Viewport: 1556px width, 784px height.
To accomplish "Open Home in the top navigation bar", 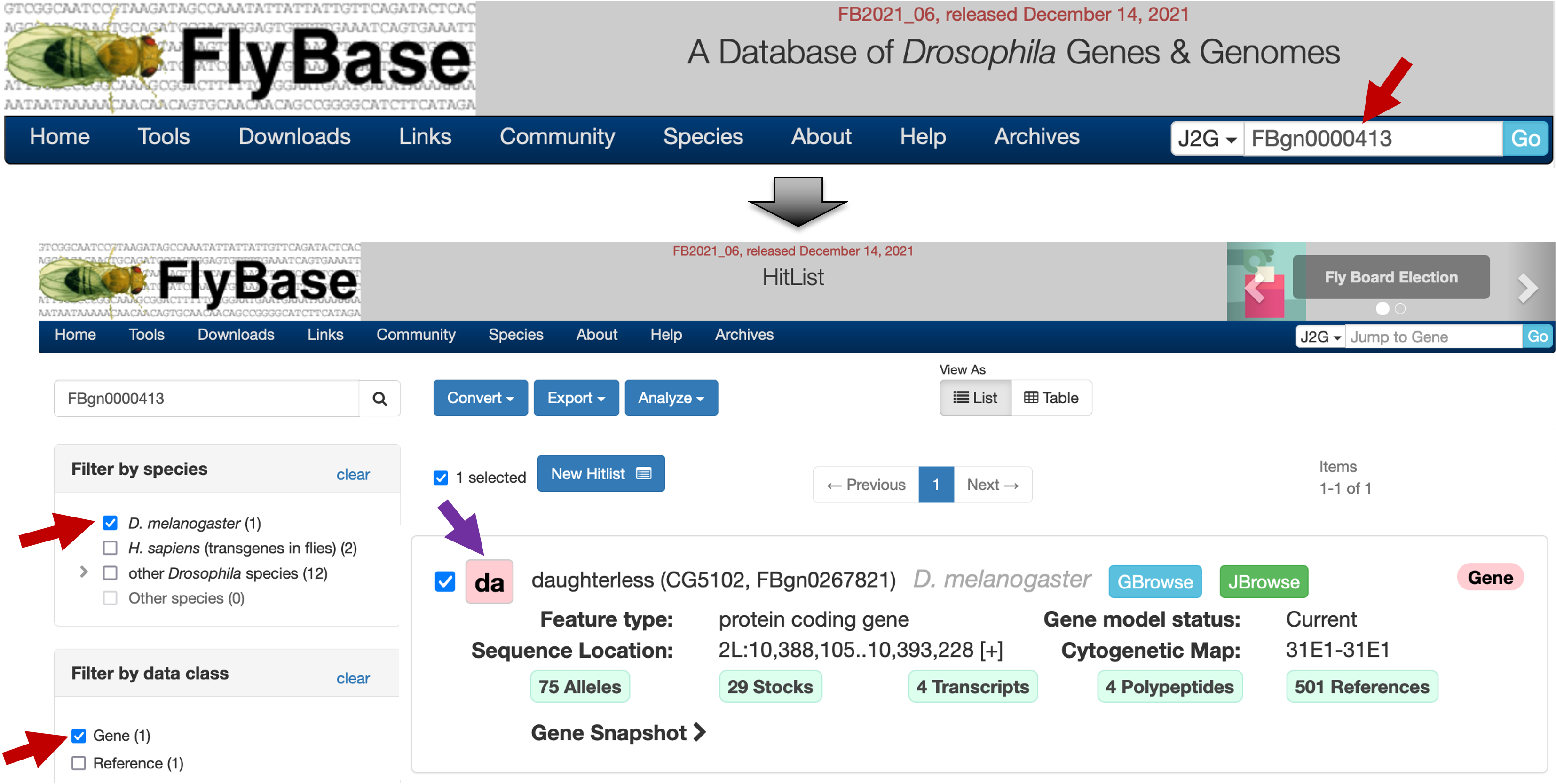I will [60, 136].
